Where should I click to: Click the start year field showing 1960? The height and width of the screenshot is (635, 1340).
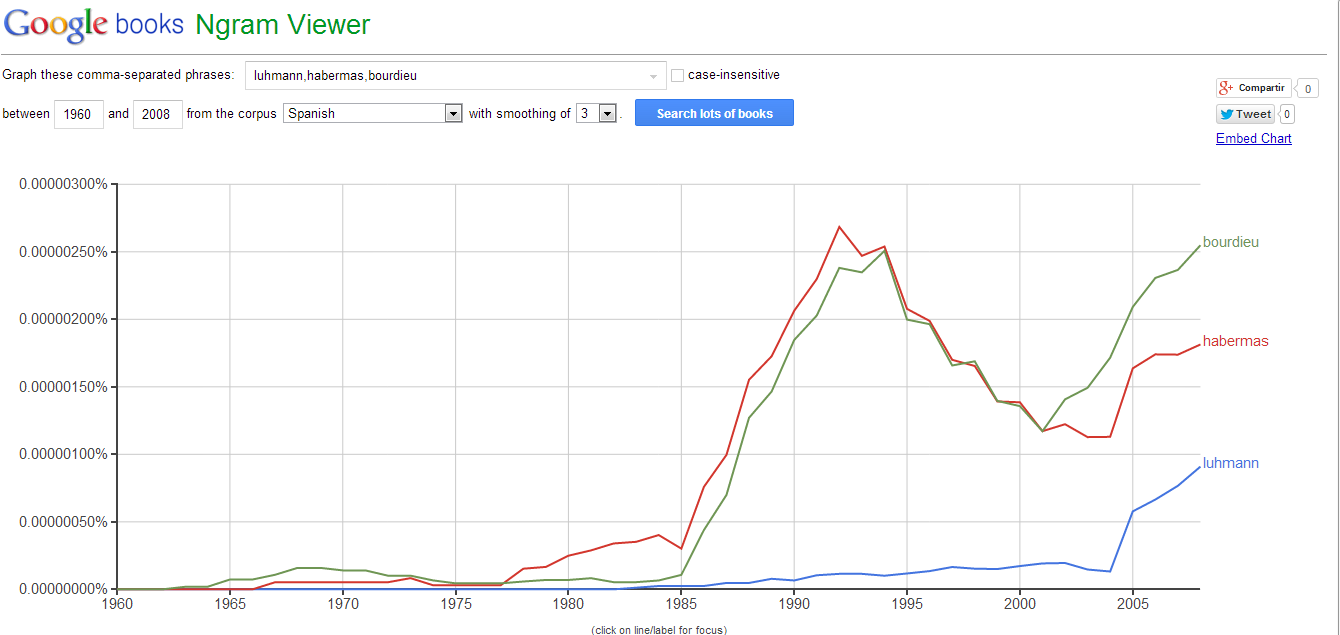tap(78, 114)
